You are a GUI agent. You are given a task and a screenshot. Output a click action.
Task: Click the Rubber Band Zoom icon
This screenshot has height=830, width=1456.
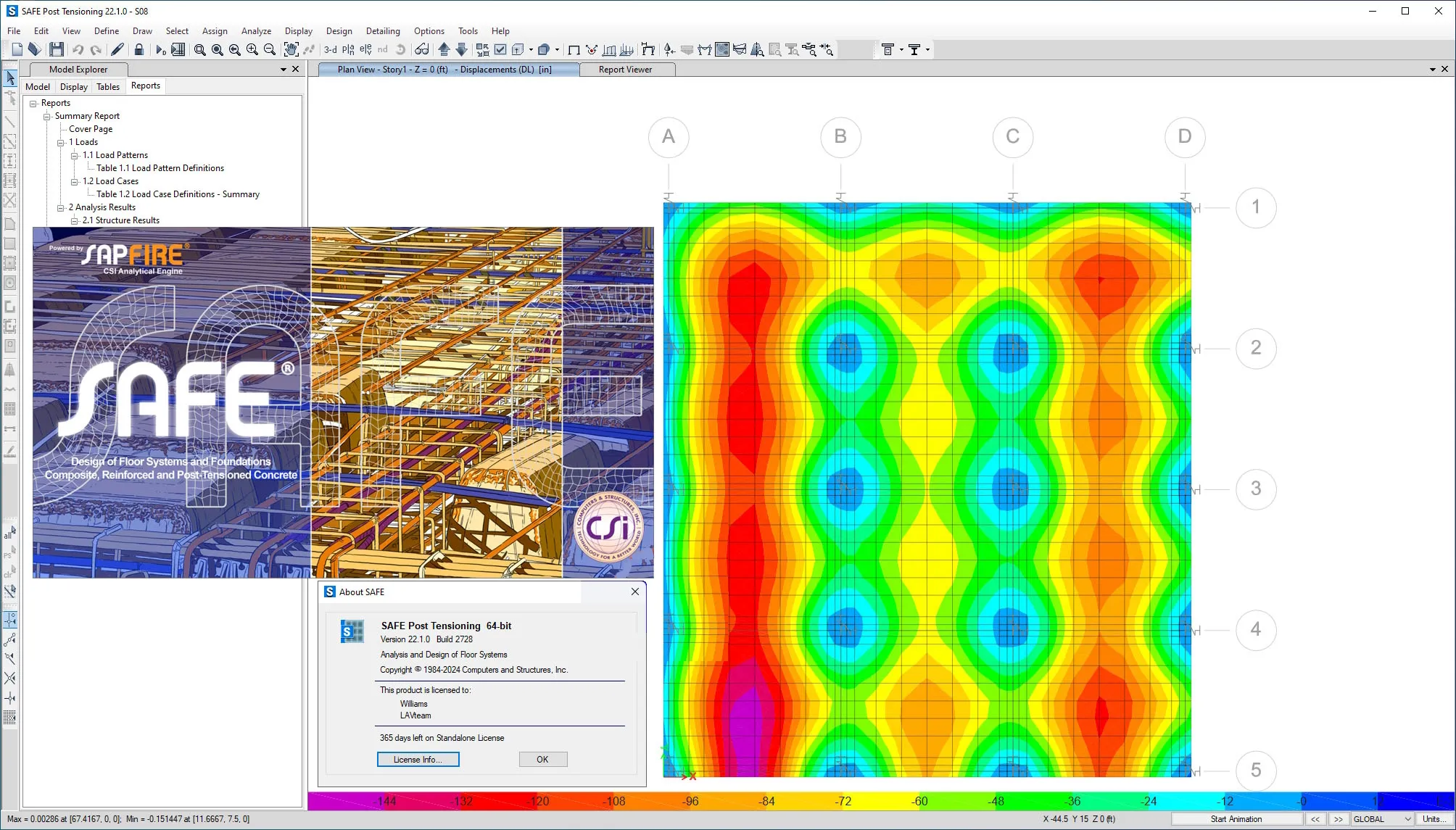[x=200, y=49]
